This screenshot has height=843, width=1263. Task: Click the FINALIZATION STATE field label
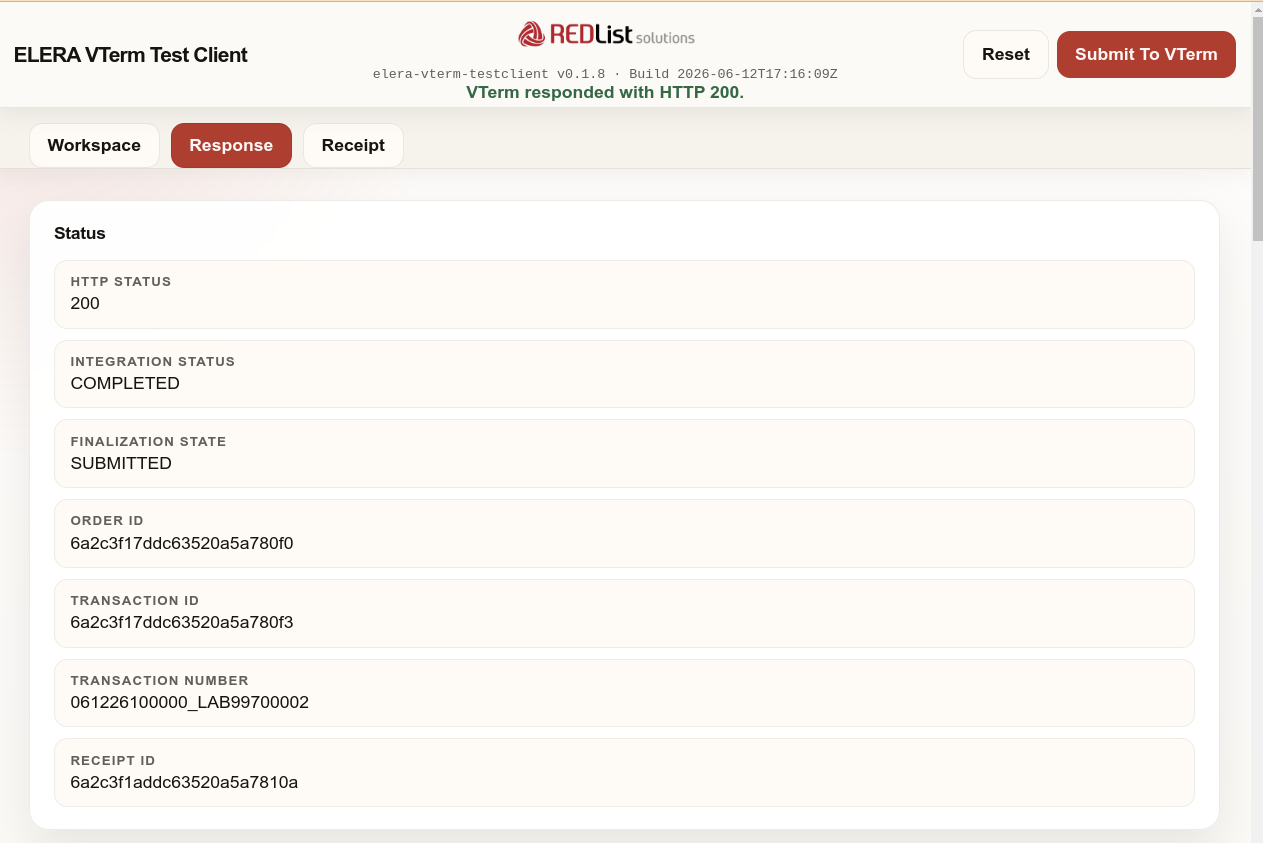click(x=148, y=441)
